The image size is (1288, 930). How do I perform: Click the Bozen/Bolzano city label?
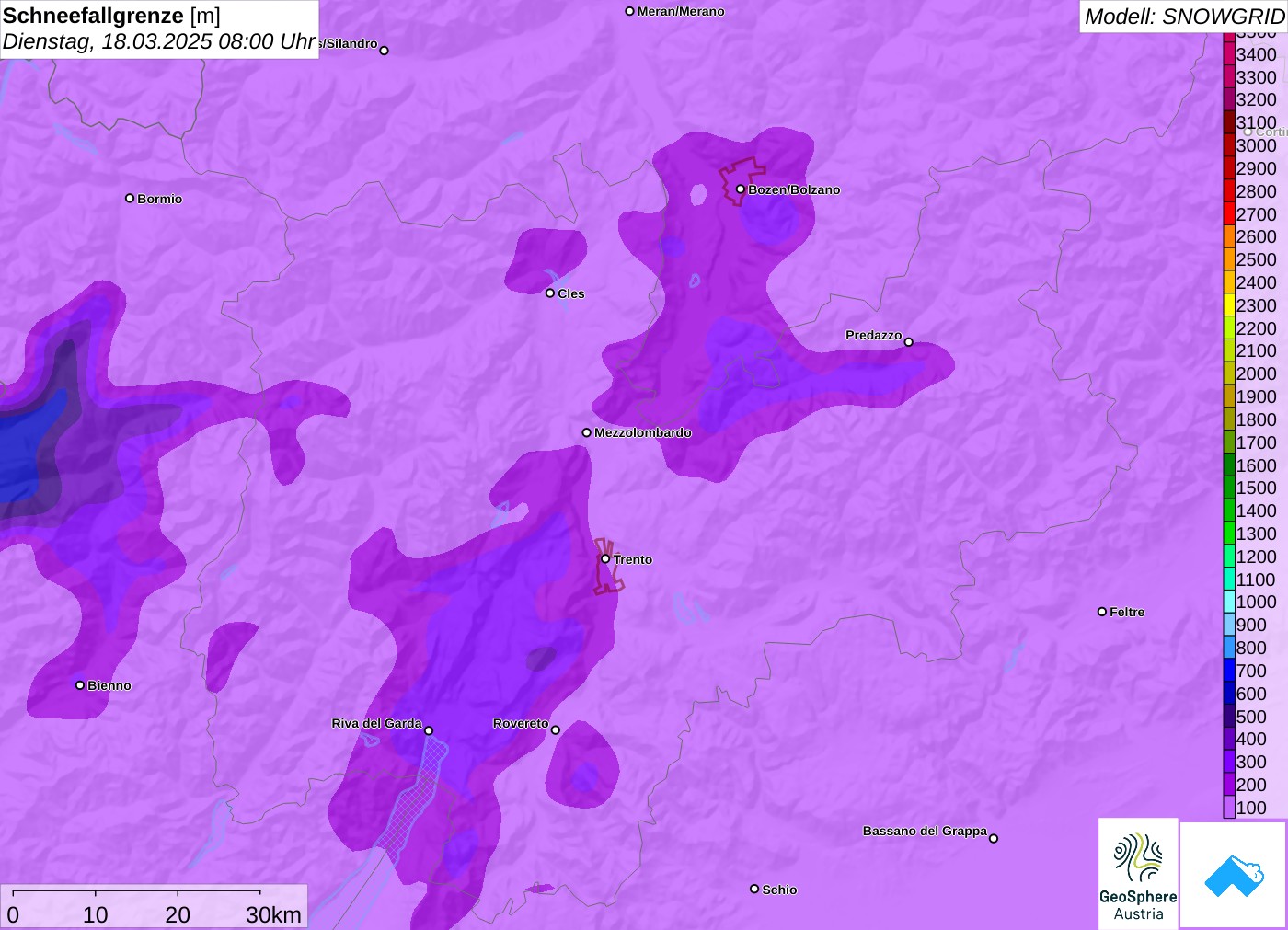click(x=794, y=189)
